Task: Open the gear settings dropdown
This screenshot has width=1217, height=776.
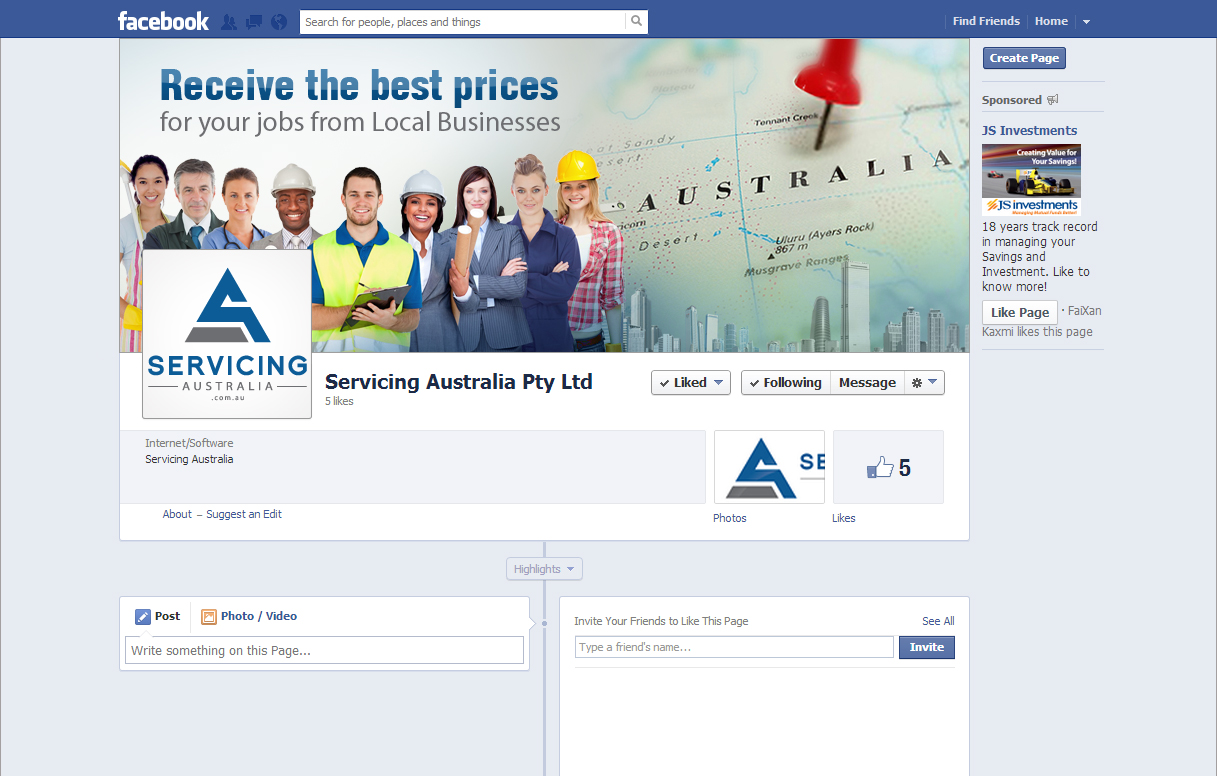Action: click(924, 382)
